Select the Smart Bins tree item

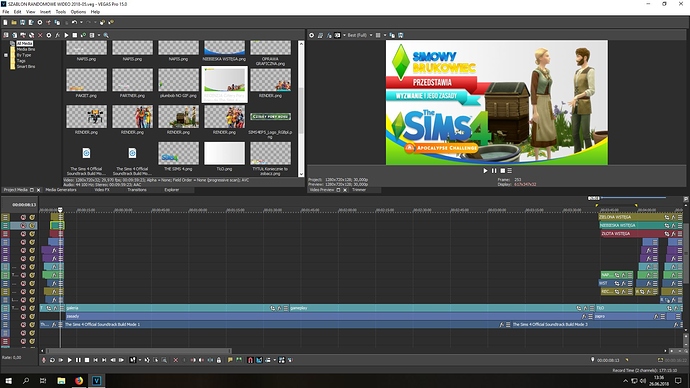(26, 66)
